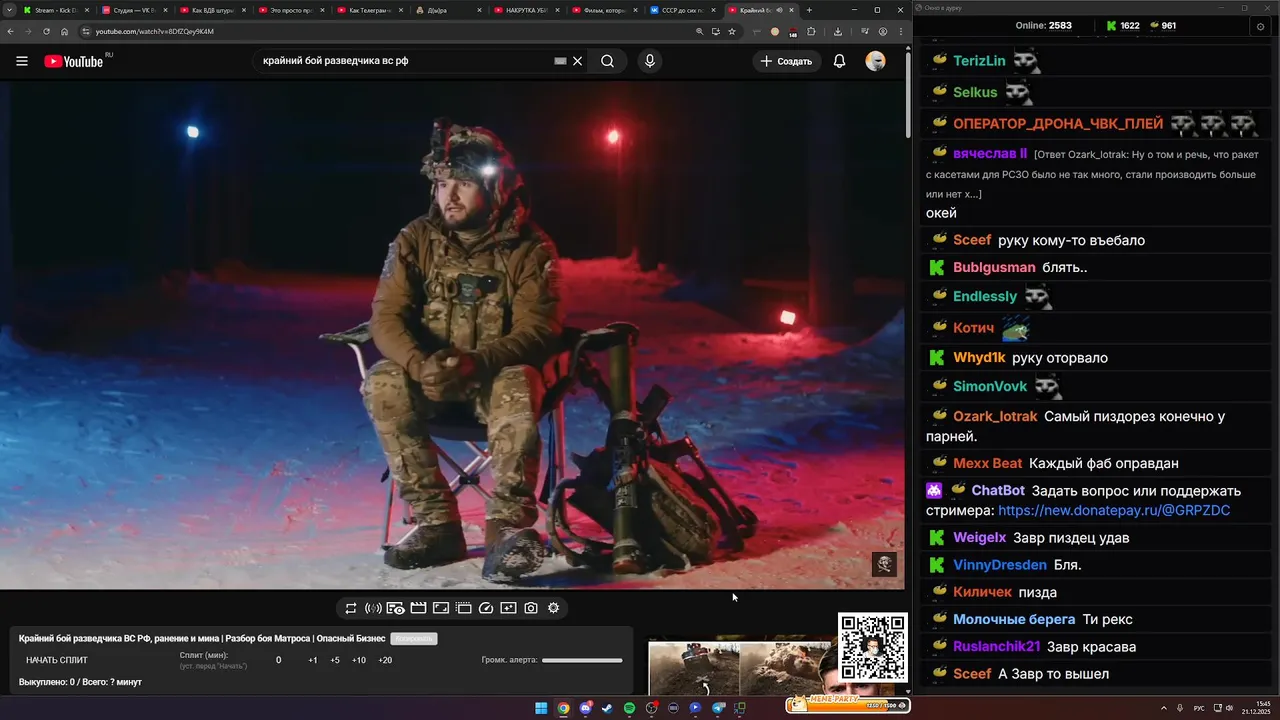Image resolution: width=1280 pixels, height=720 pixels.
Task: Open the player toolbar gear settings
Action: [x=553, y=608]
